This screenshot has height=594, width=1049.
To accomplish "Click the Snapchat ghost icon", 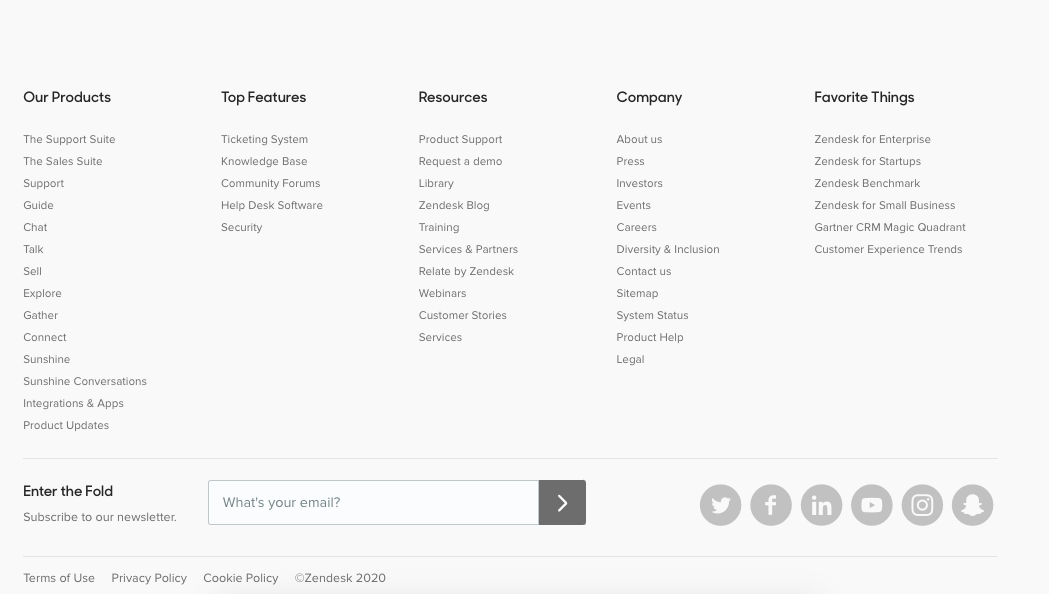I will [972, 505].
